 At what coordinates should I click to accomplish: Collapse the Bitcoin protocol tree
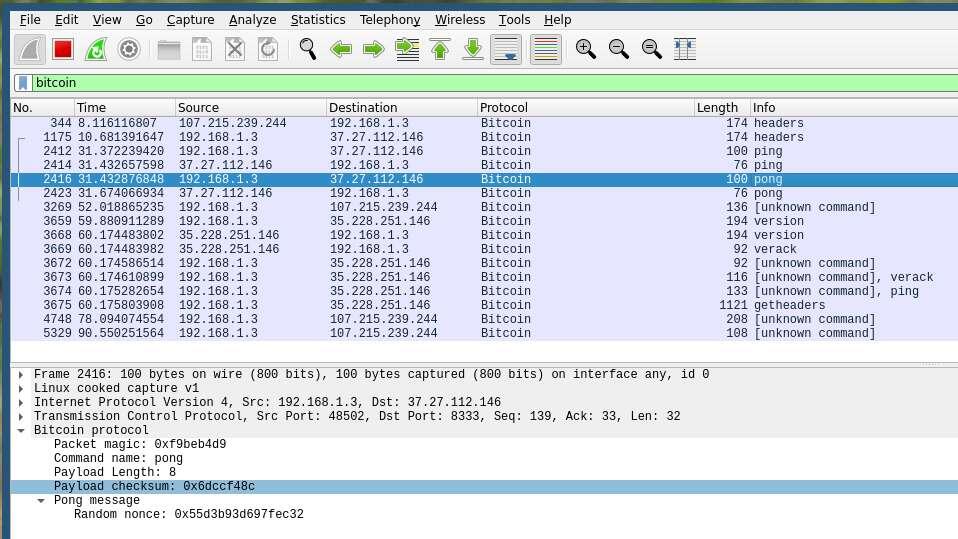(21, 431)
